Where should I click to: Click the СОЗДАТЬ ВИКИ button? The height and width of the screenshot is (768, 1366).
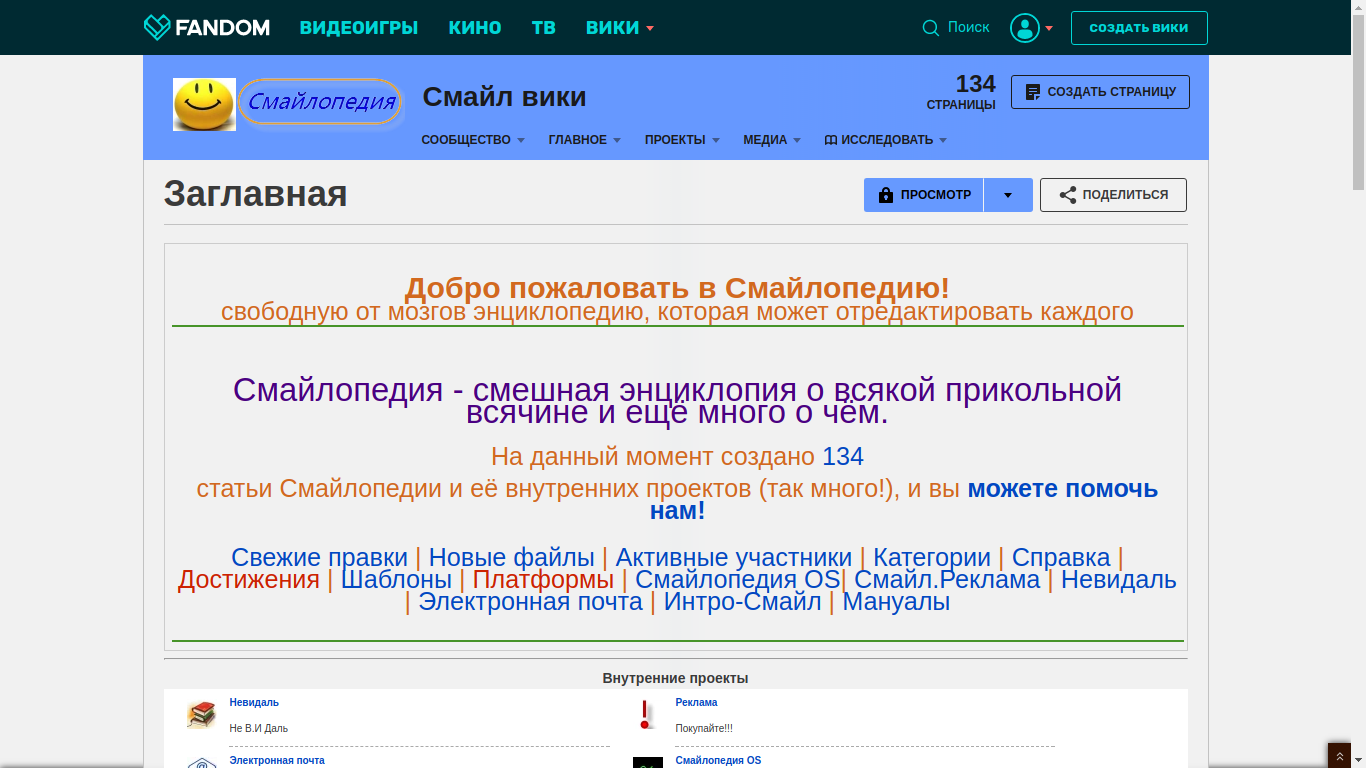coord(1139,28)
